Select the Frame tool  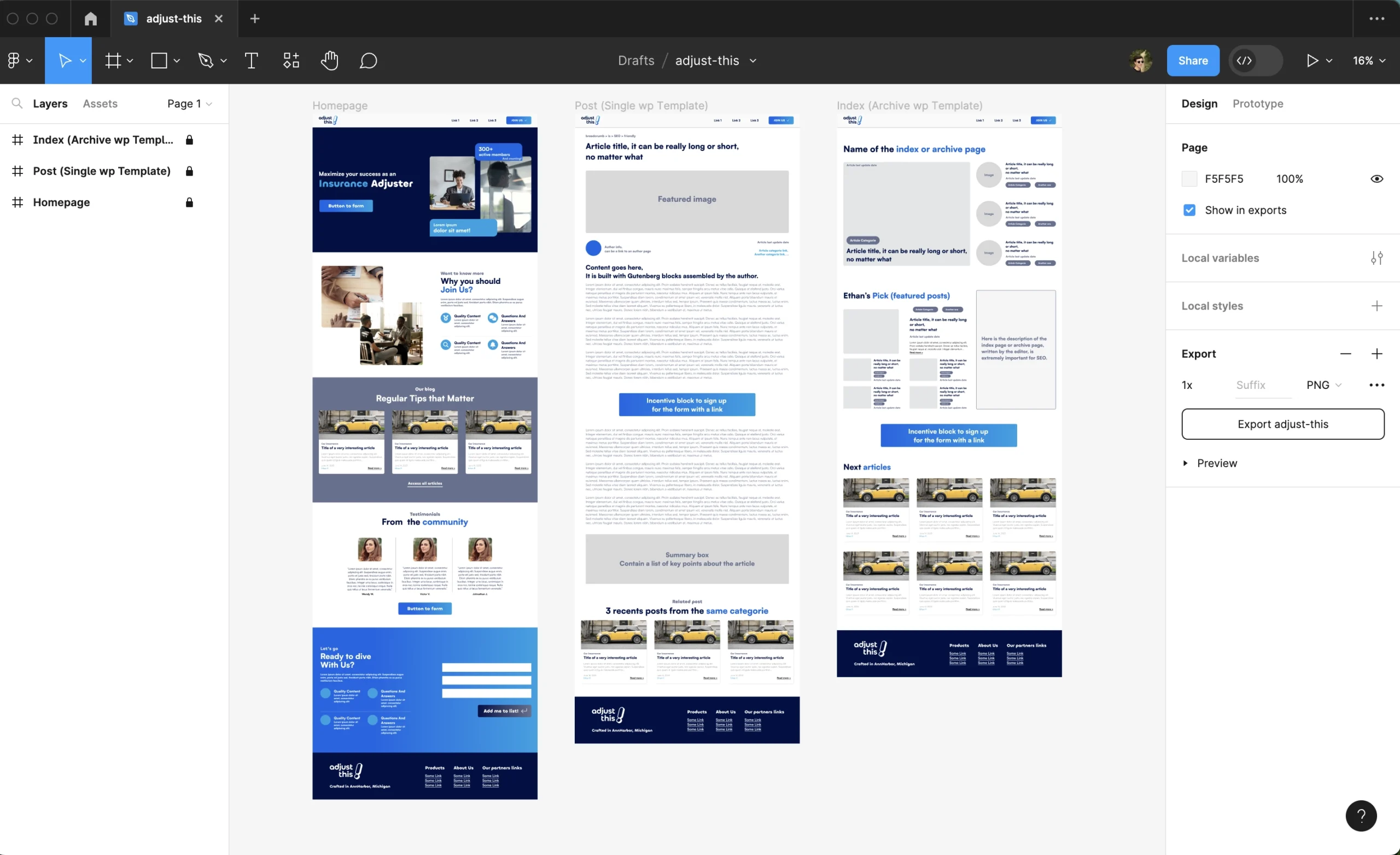point(113,61)
